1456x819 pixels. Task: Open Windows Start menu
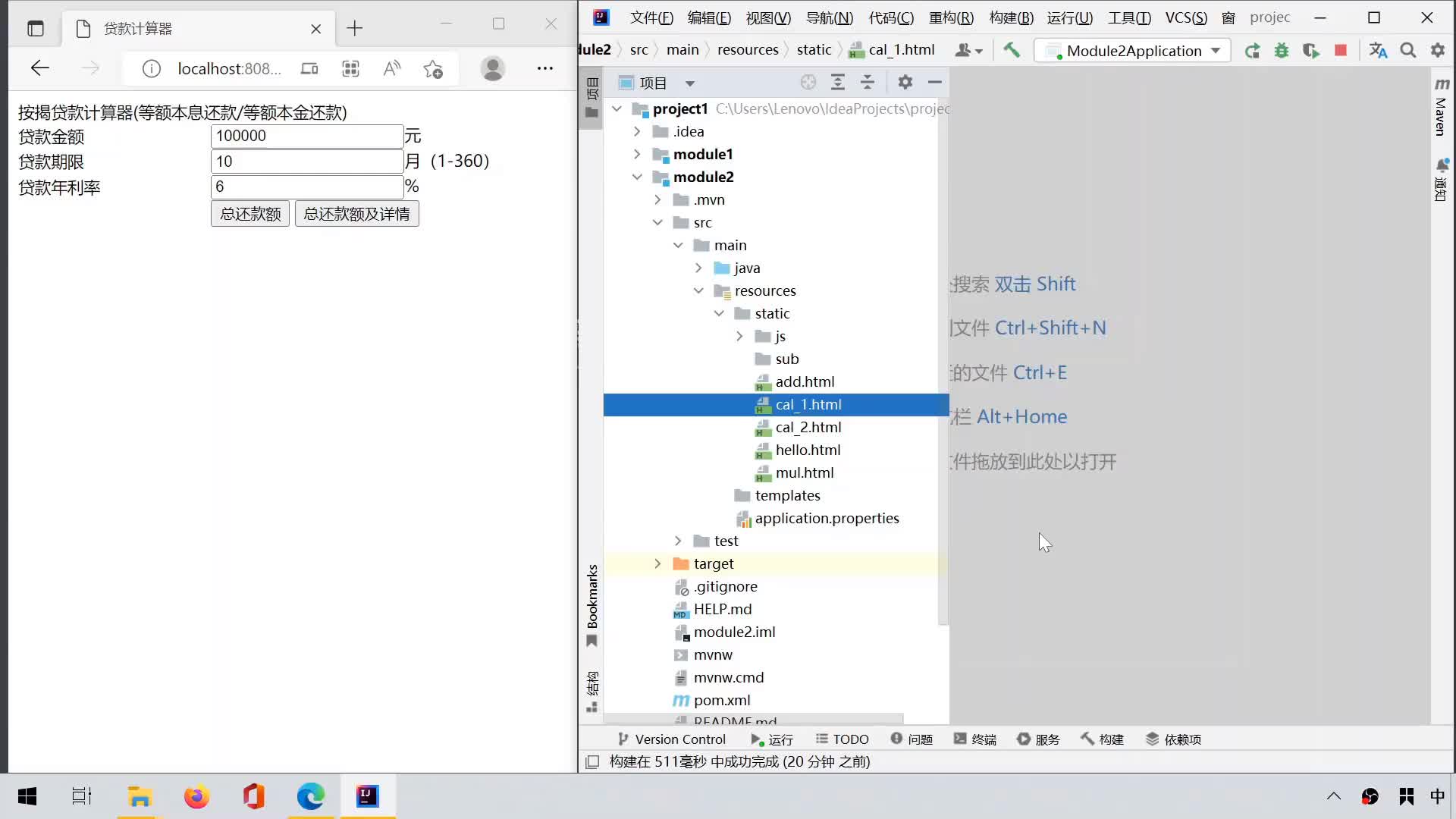(x=27, y=796)
